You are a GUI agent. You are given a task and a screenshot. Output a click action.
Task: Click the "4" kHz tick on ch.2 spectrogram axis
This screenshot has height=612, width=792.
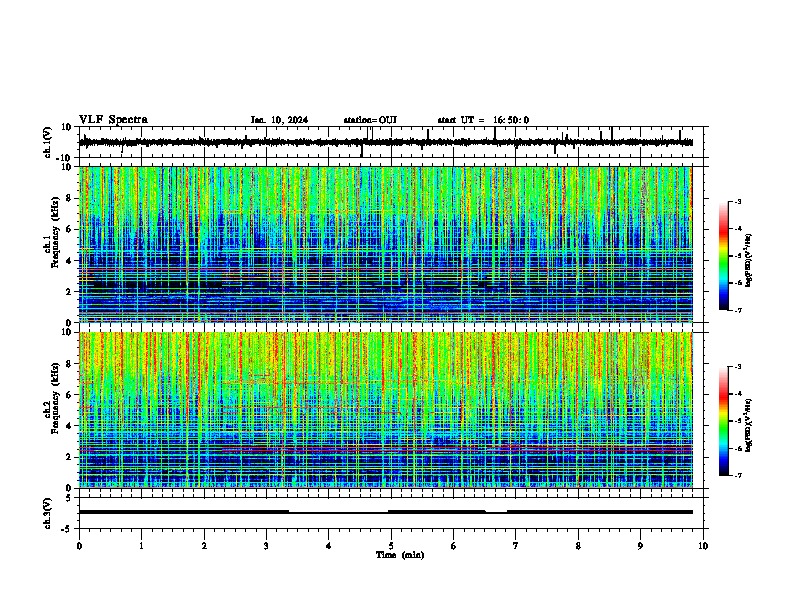(x=69, y=426)
